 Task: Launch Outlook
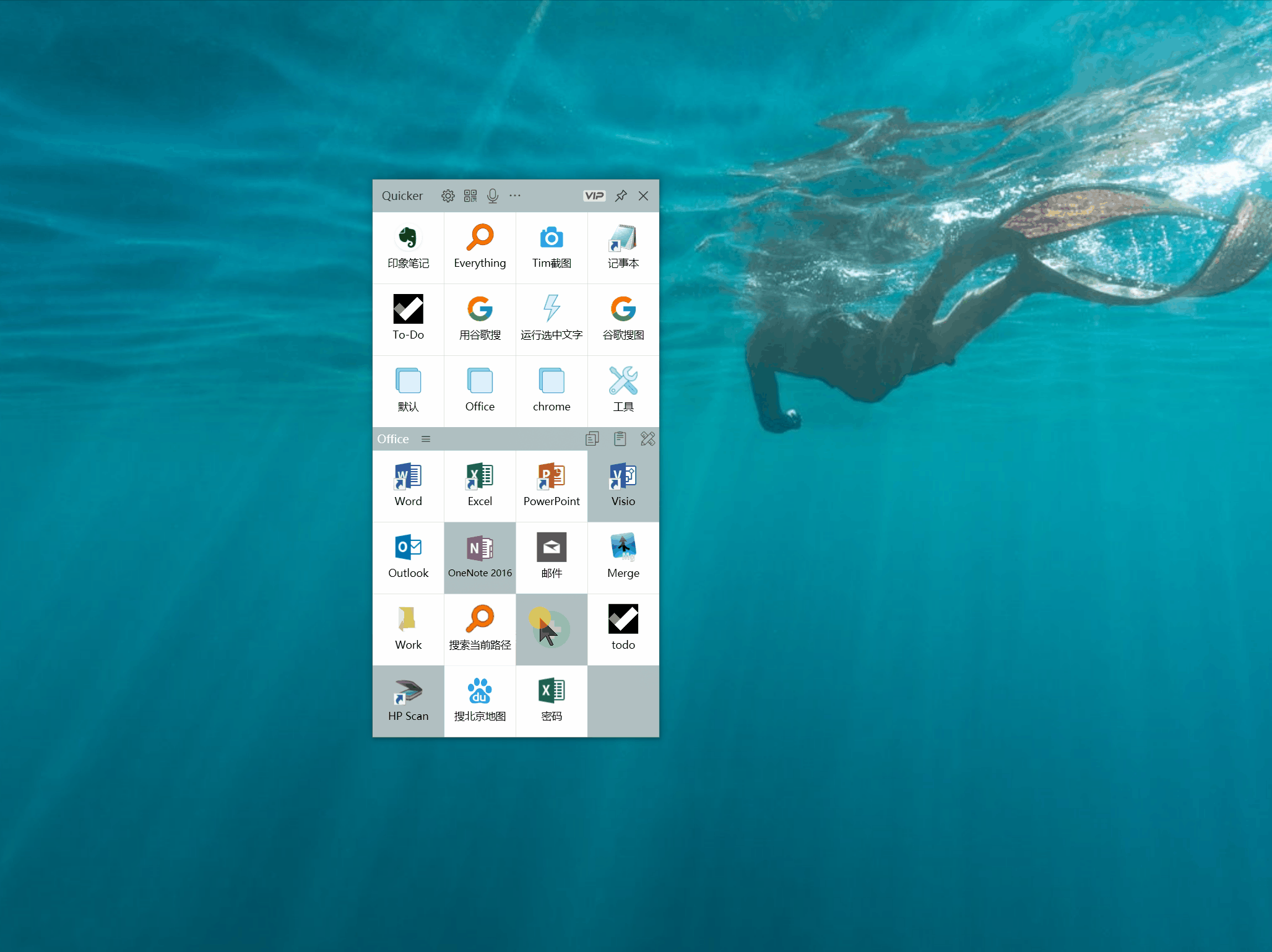tap(409, 558)
